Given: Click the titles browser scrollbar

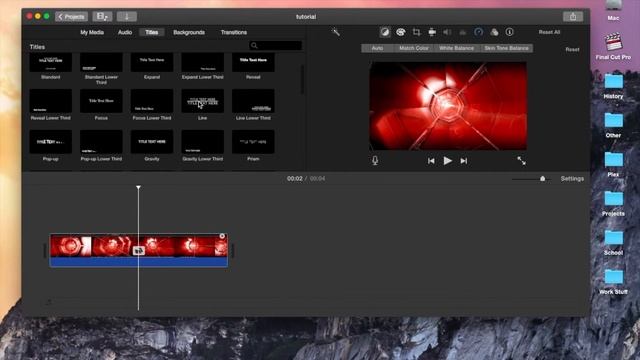Looking at the screenshot, I should [302, 79].
